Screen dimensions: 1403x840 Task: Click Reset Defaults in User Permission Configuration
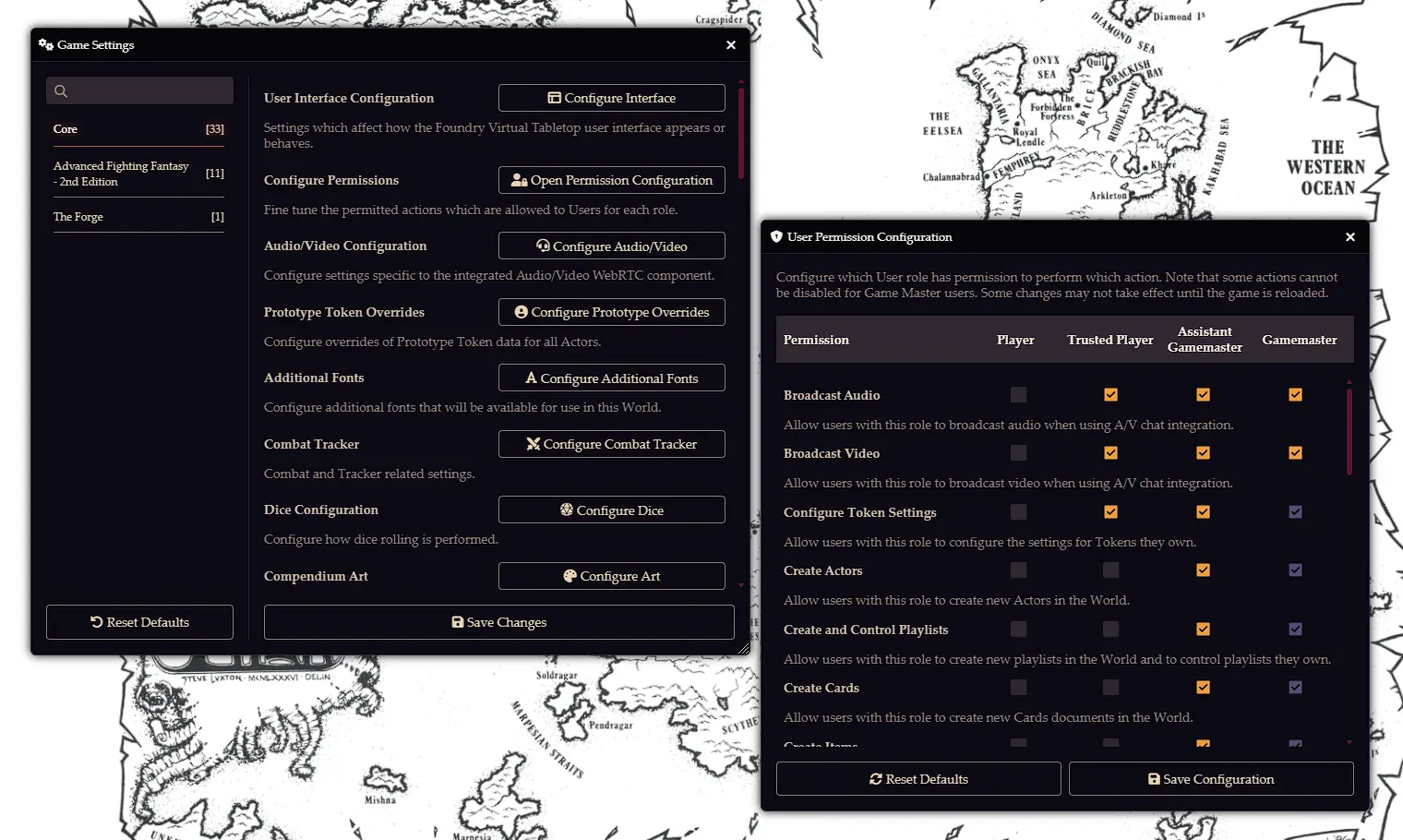click(x=918, y=779)
